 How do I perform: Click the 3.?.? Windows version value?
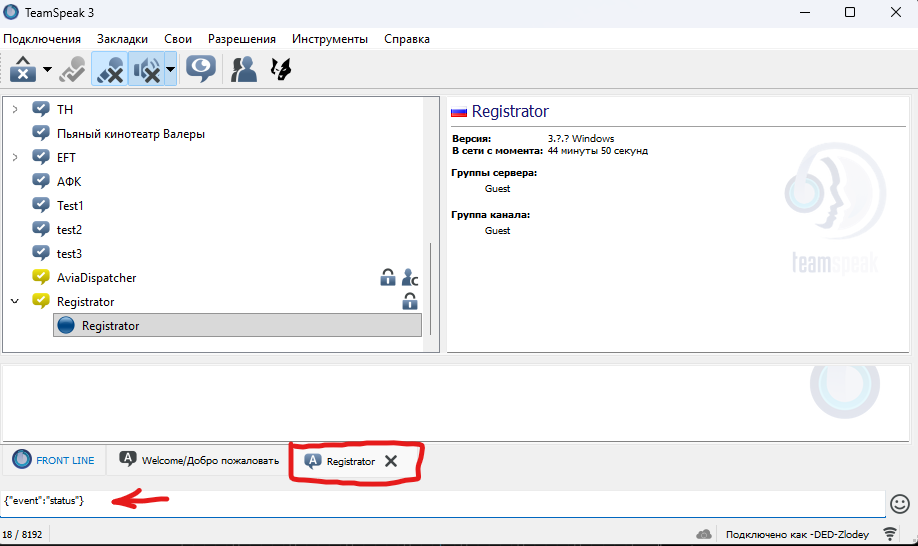(x=581, y=139)
